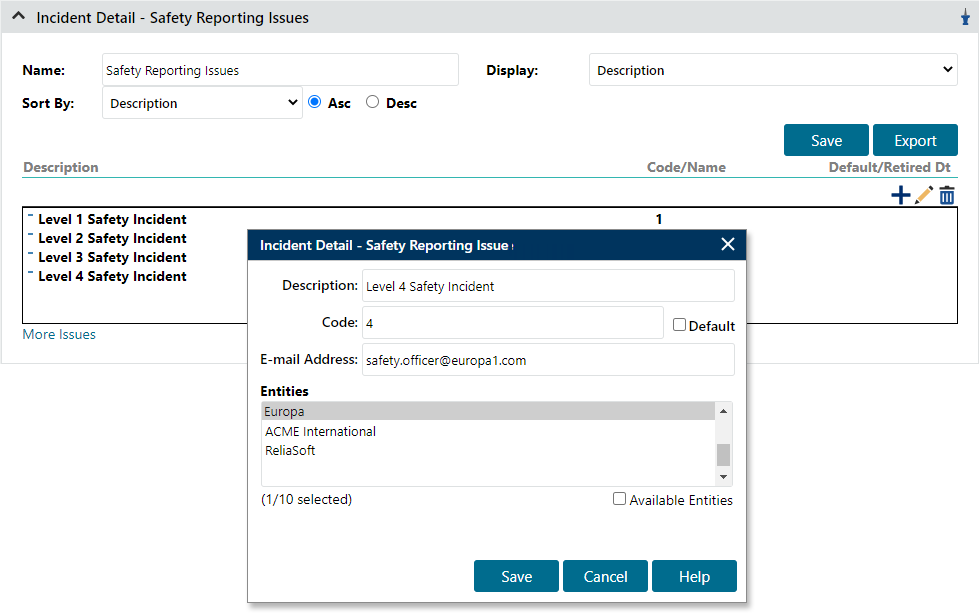
Task: Click the Export button
Action: pyautogui.click(x=915, y=141)
